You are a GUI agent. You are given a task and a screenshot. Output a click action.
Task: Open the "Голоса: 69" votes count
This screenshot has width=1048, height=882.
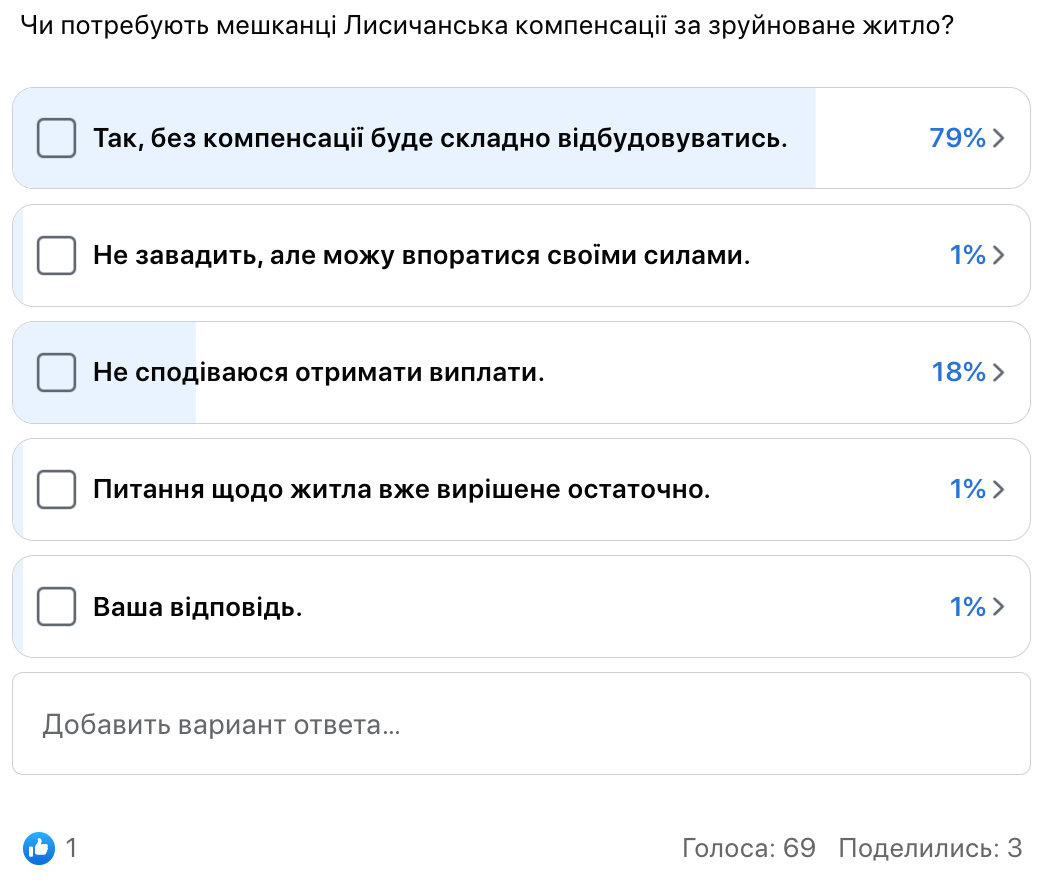748,849
